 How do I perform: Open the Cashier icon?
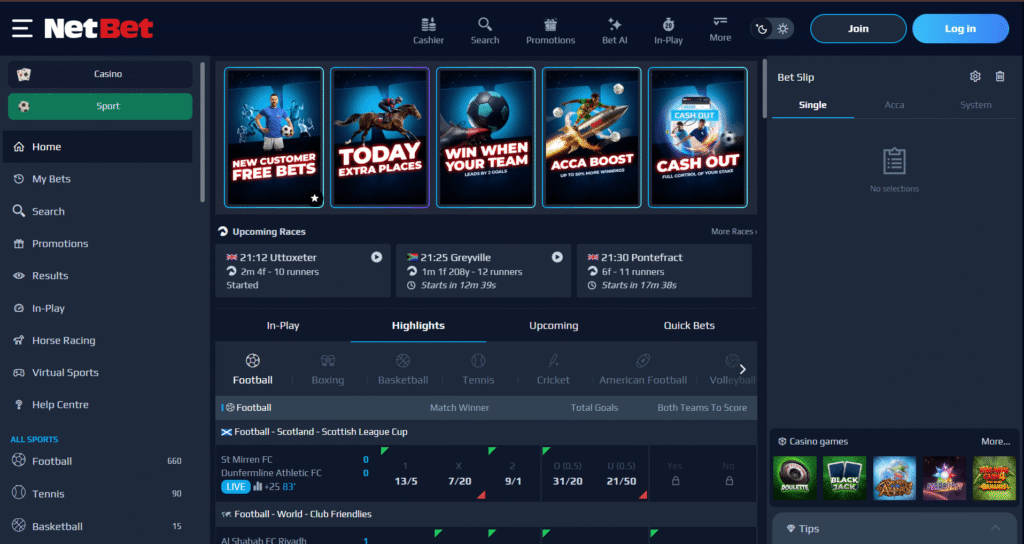coord(428,31)
